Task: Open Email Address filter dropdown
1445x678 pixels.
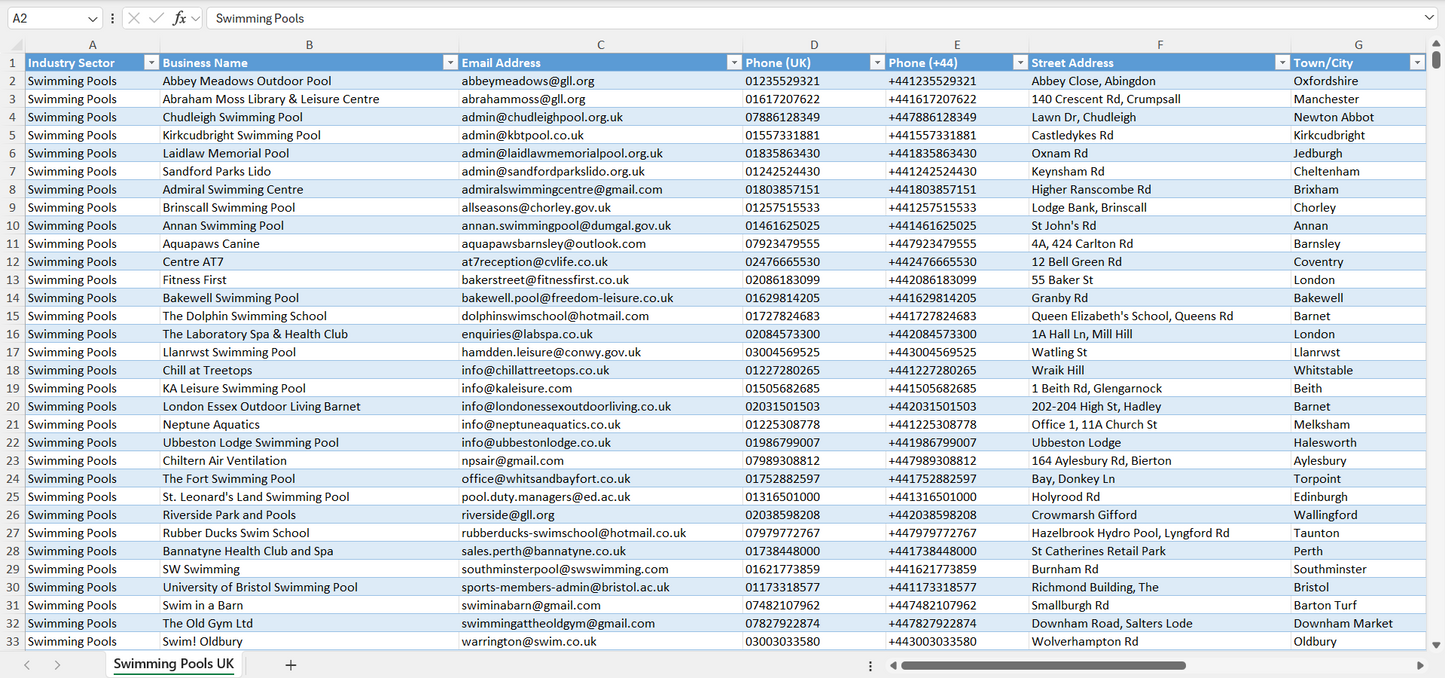Action: pos(734,63)
